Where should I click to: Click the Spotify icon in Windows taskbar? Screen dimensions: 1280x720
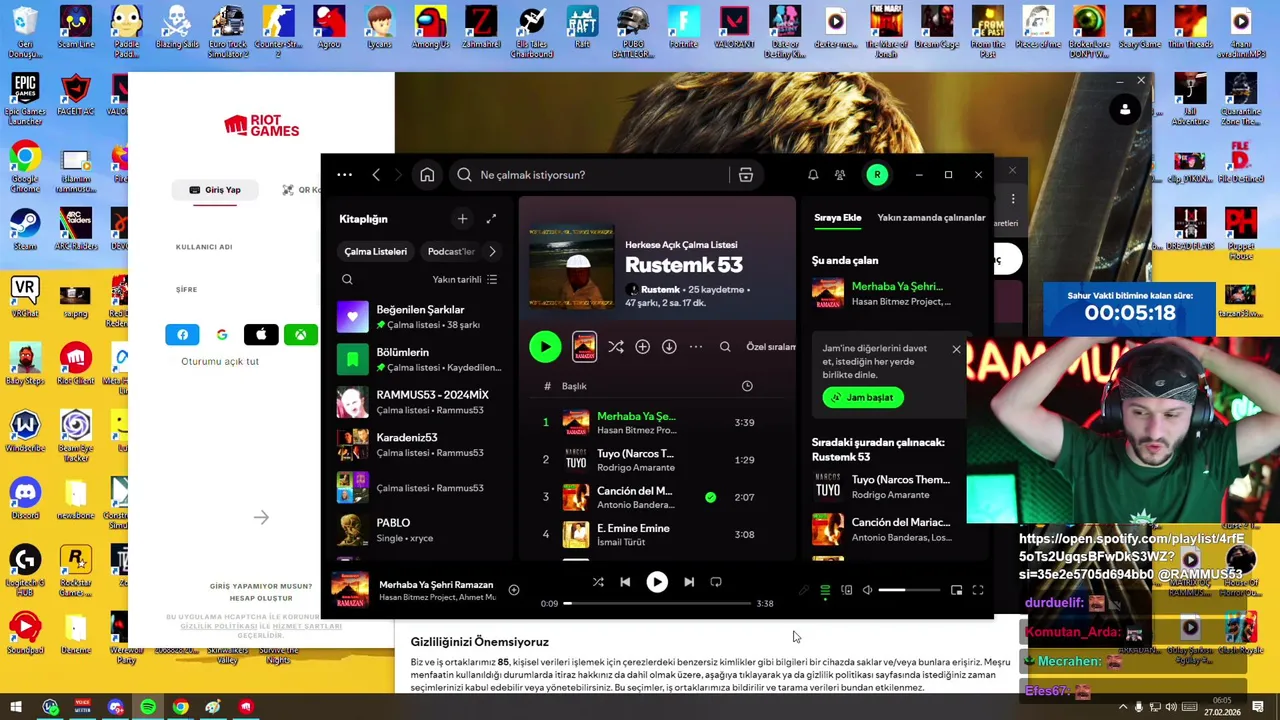point(148,707)
